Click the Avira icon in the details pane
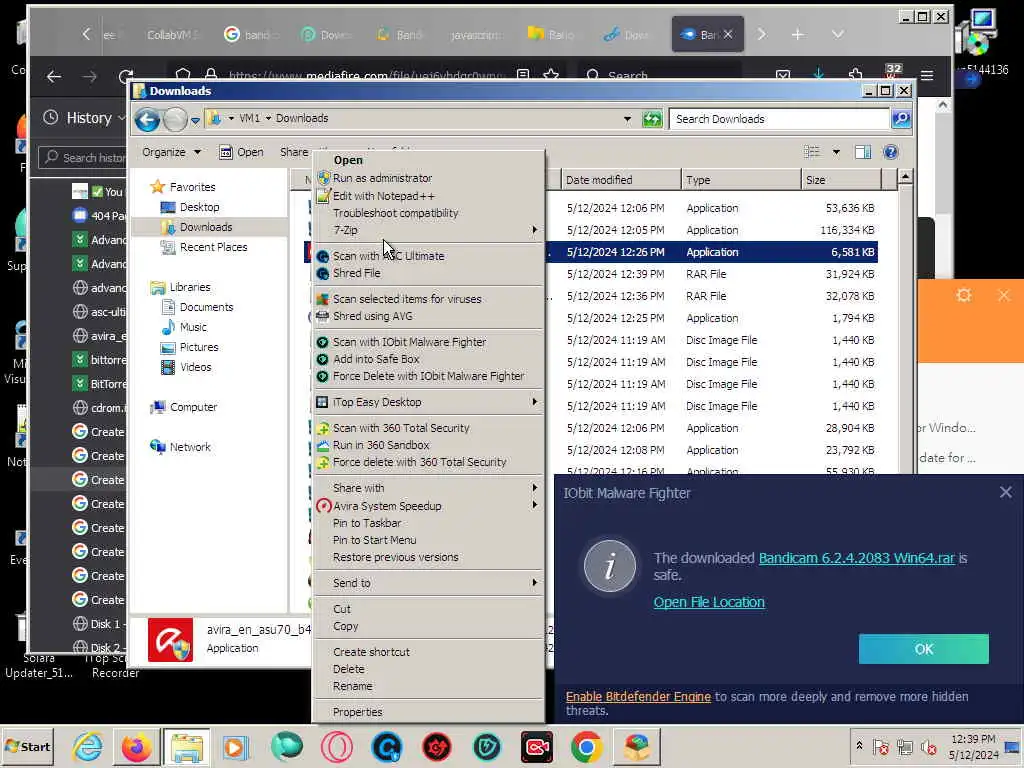Viewport: 1024px width, 768px height. pos(170,639)
